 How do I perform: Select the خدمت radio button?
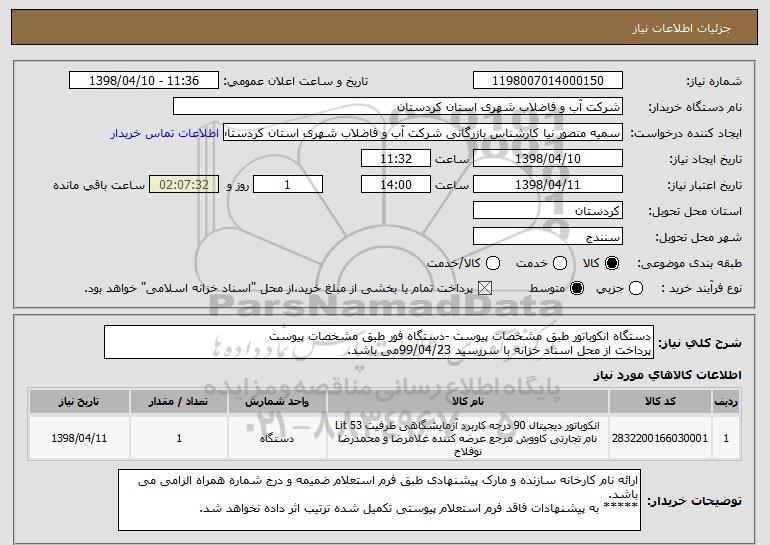(x=560, y=263)
